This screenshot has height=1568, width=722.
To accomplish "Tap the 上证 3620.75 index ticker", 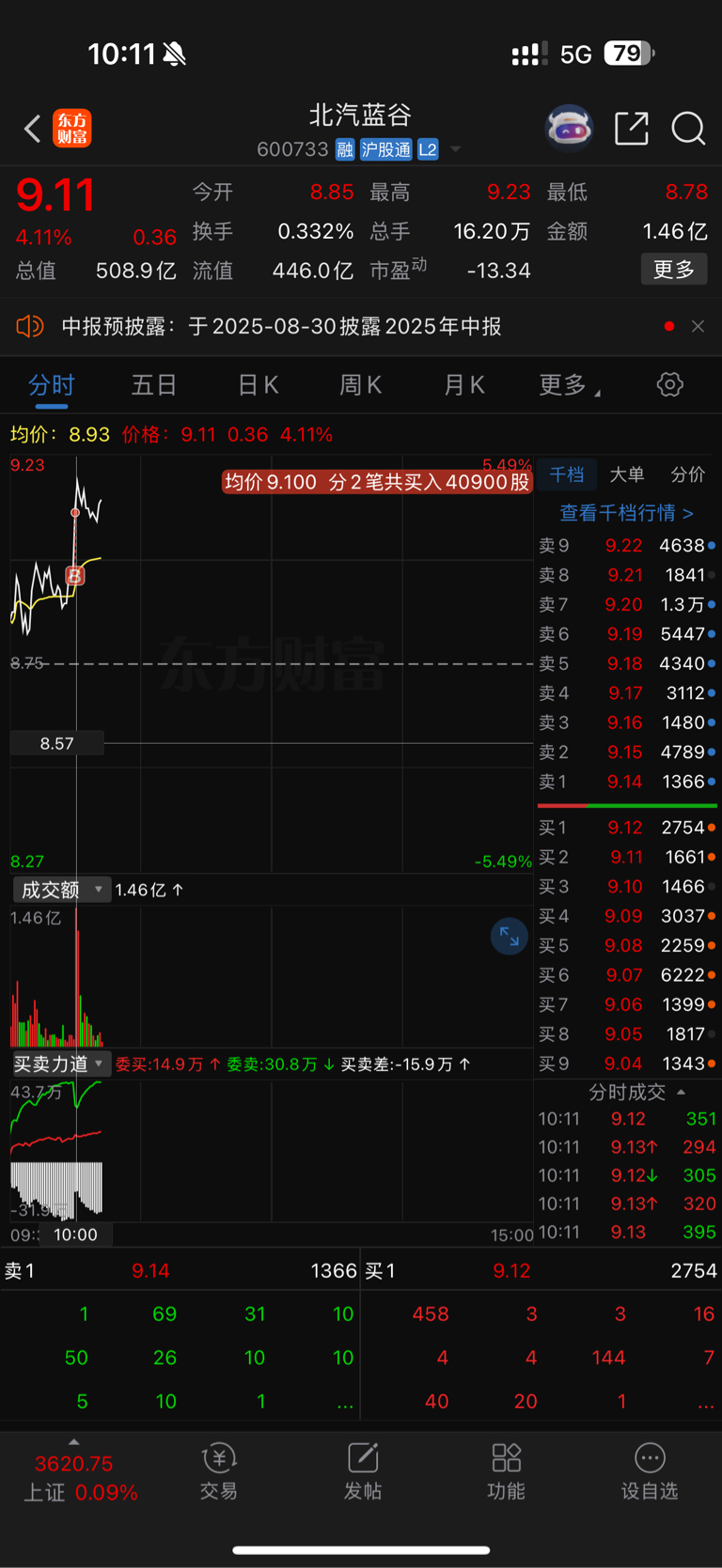I will 73,1477.
